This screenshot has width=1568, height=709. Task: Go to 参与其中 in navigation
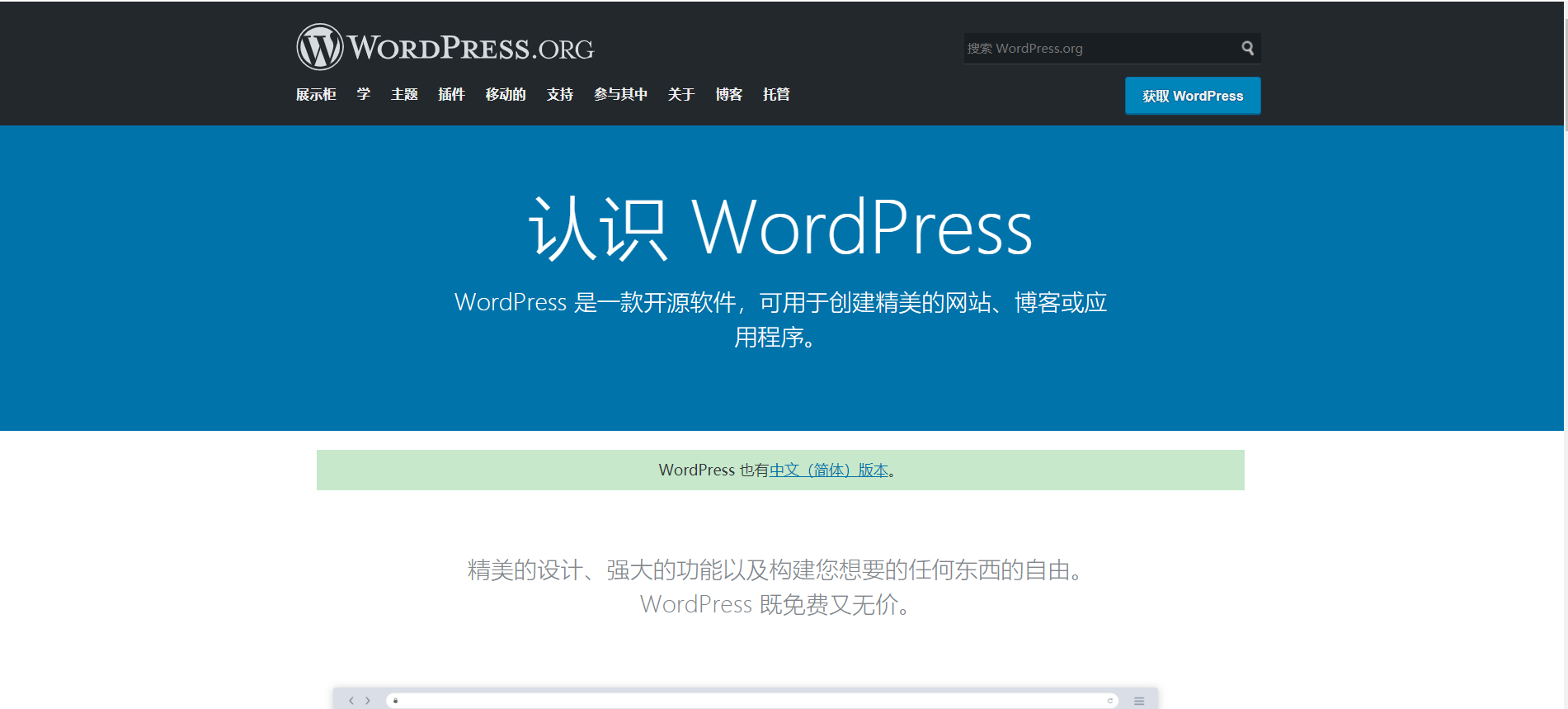coord(620,94)
